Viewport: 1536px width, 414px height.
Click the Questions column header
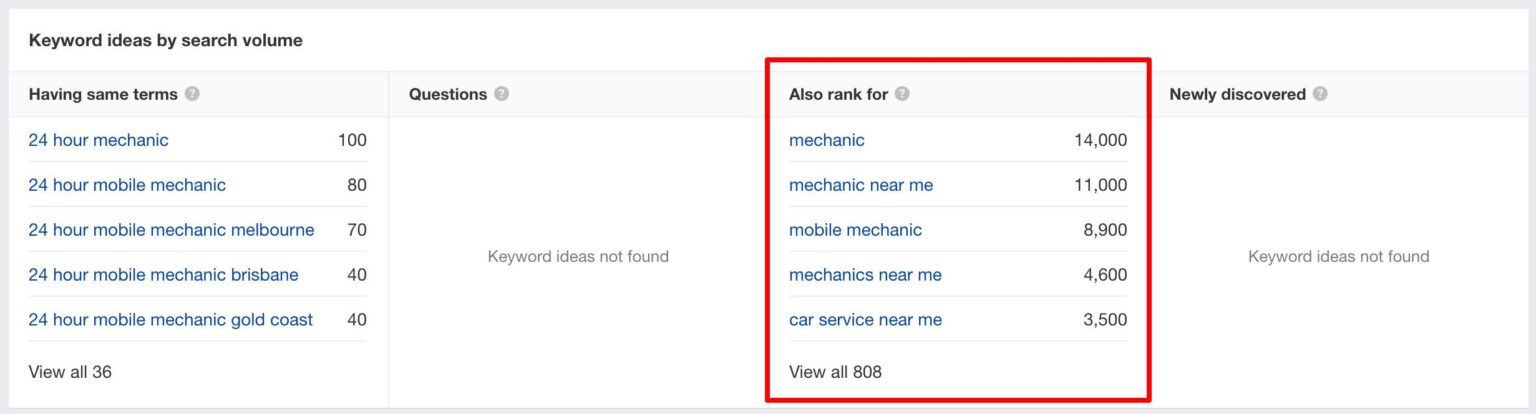[448, 94]
